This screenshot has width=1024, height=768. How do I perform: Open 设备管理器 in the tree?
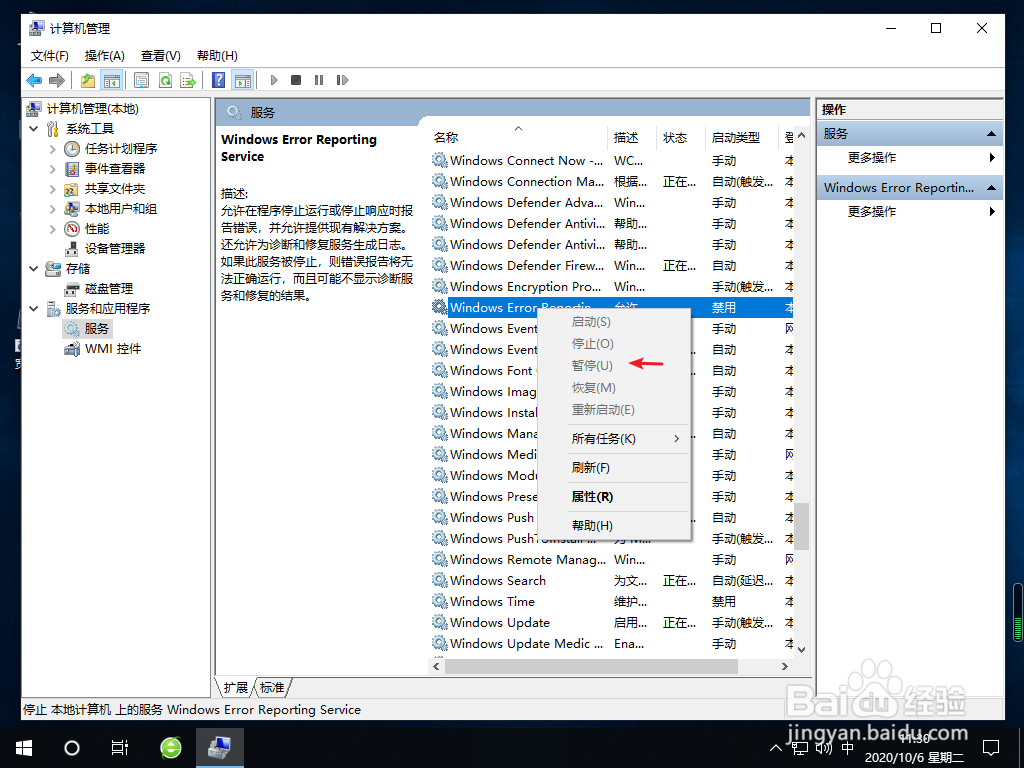[x=115, y=249]
